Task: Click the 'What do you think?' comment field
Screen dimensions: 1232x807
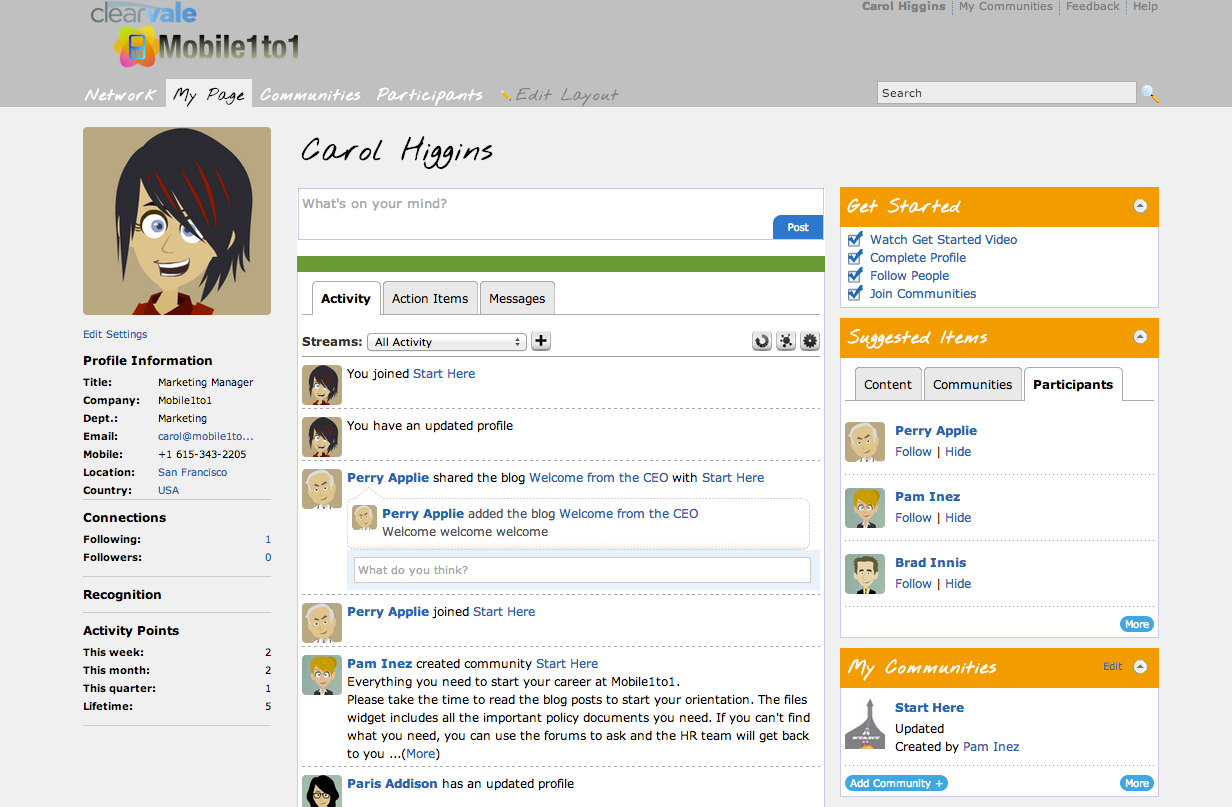Action: point(582,570)
